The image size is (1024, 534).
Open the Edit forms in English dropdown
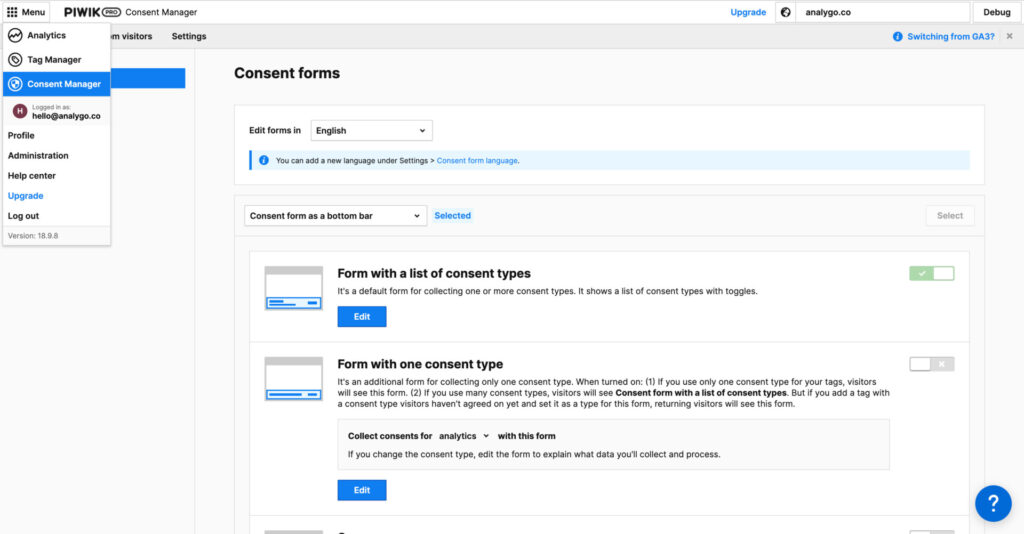(372, 131)
